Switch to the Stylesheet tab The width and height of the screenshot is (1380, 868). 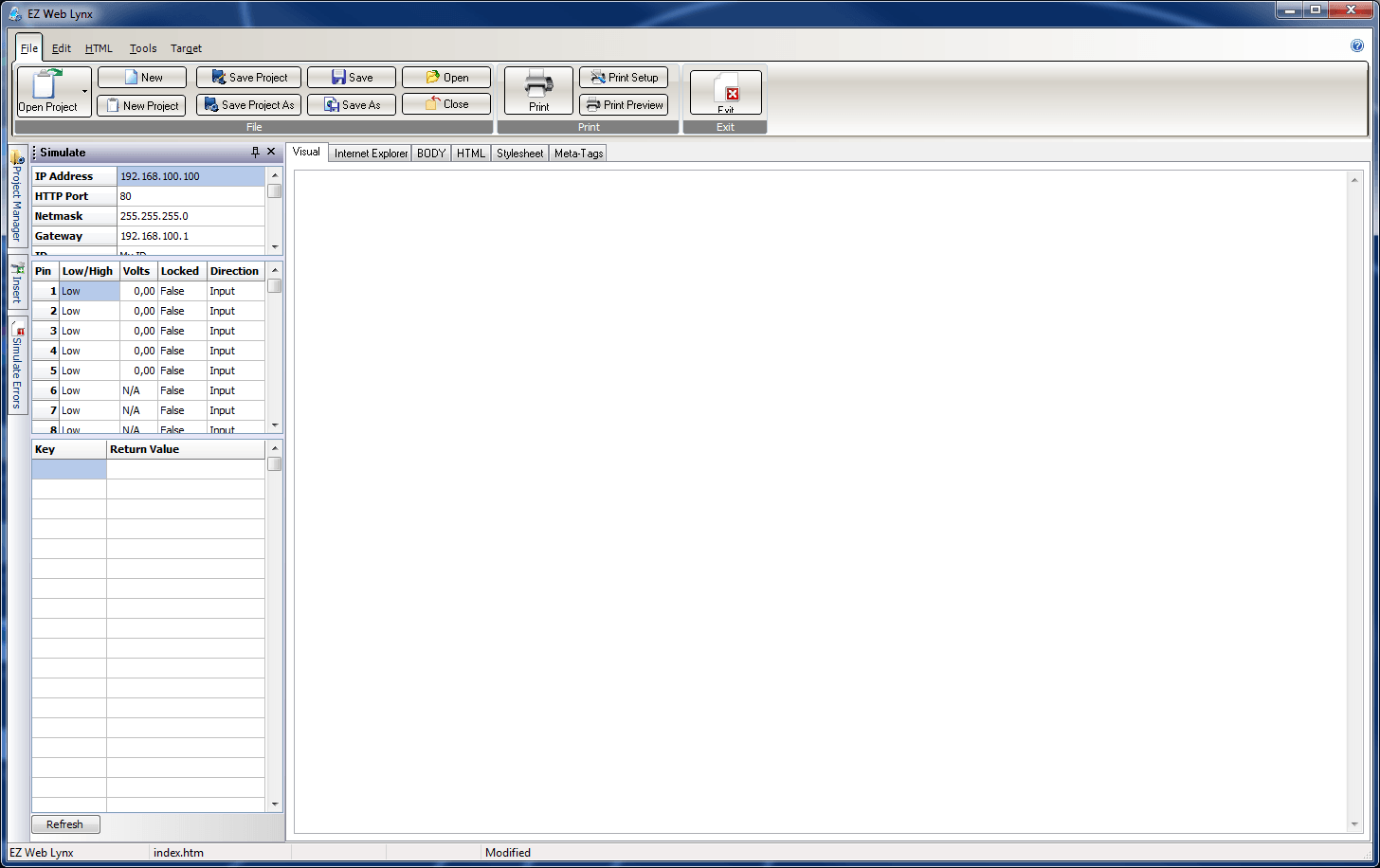(x=519, y=154)
